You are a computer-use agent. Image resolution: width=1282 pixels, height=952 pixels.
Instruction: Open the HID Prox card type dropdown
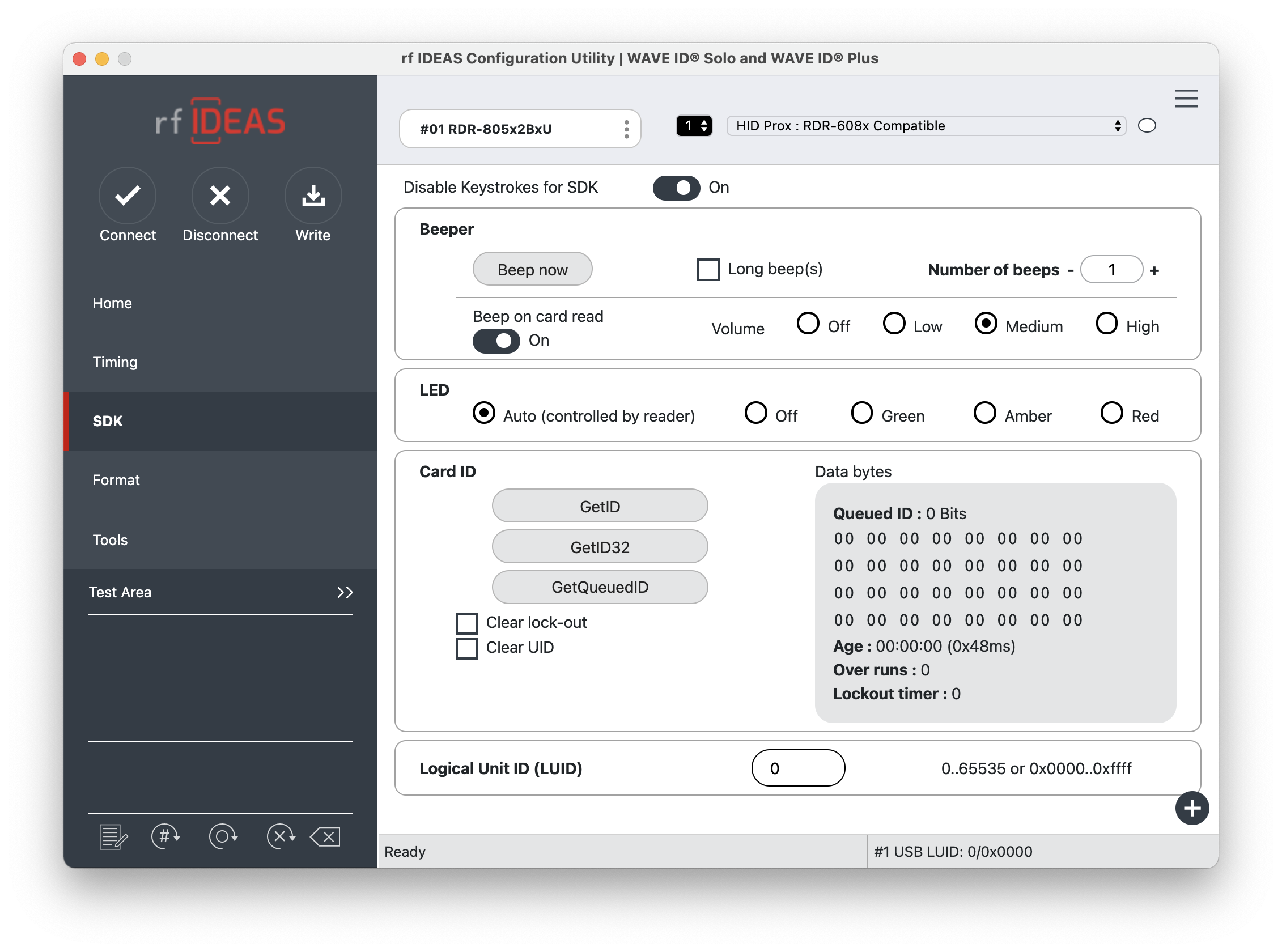[x=926, y=126]
